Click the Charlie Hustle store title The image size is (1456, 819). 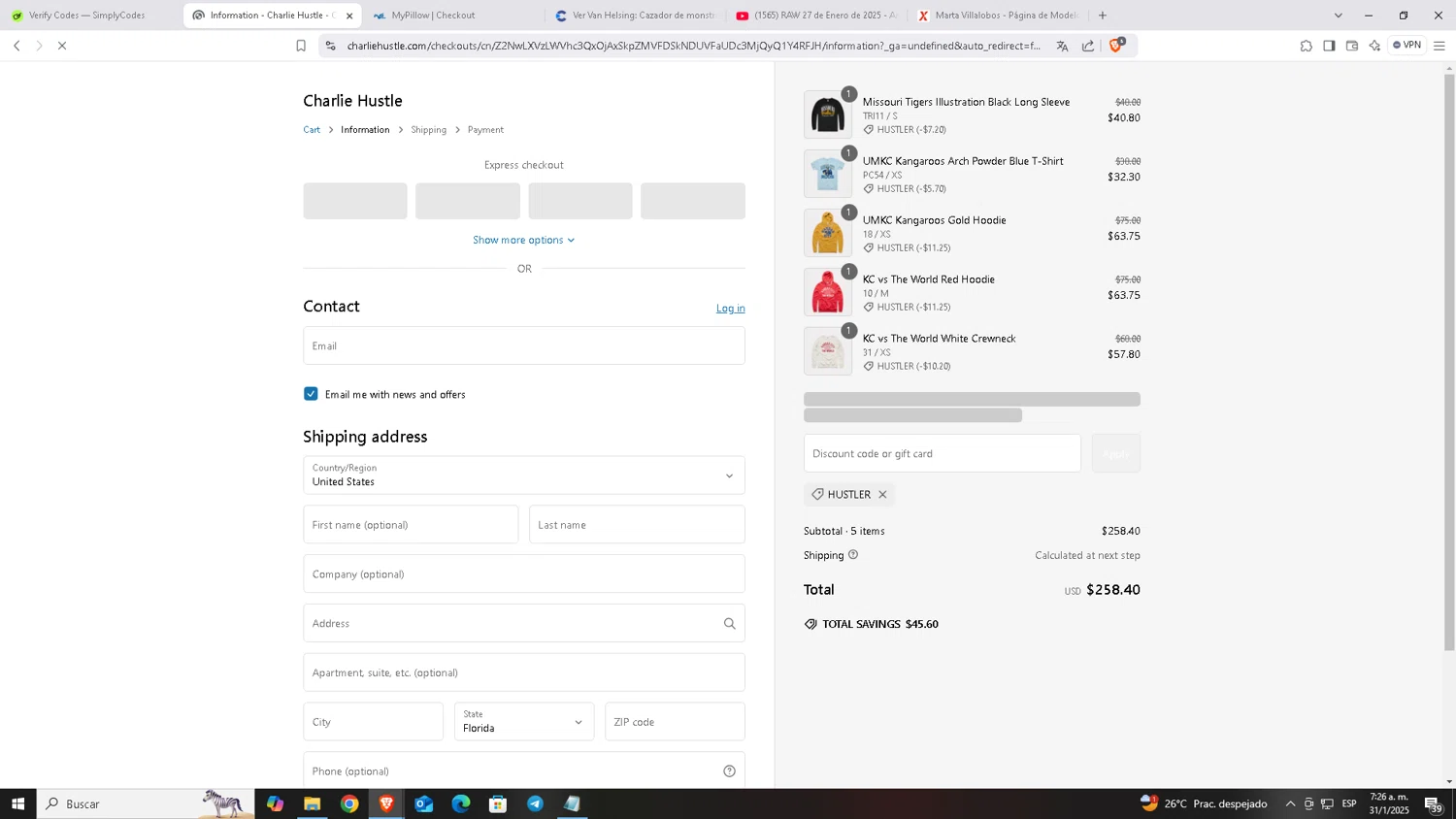pyautogui.click(x=352, y=101)
